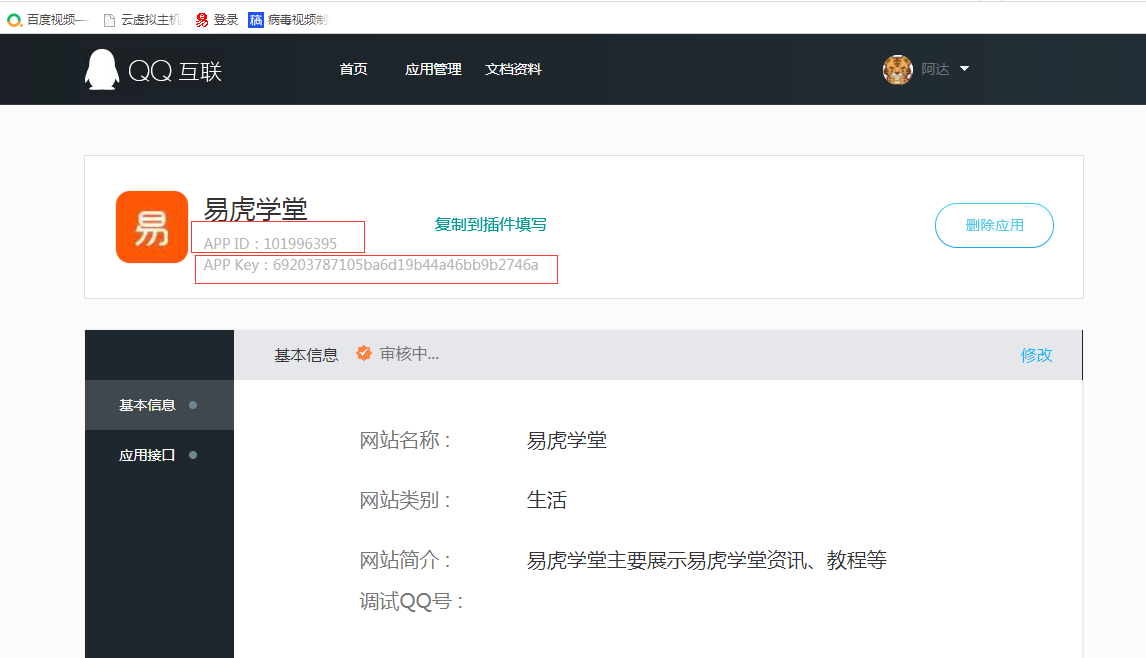
Task: Click the 删除应用 button
Action: 994,225
